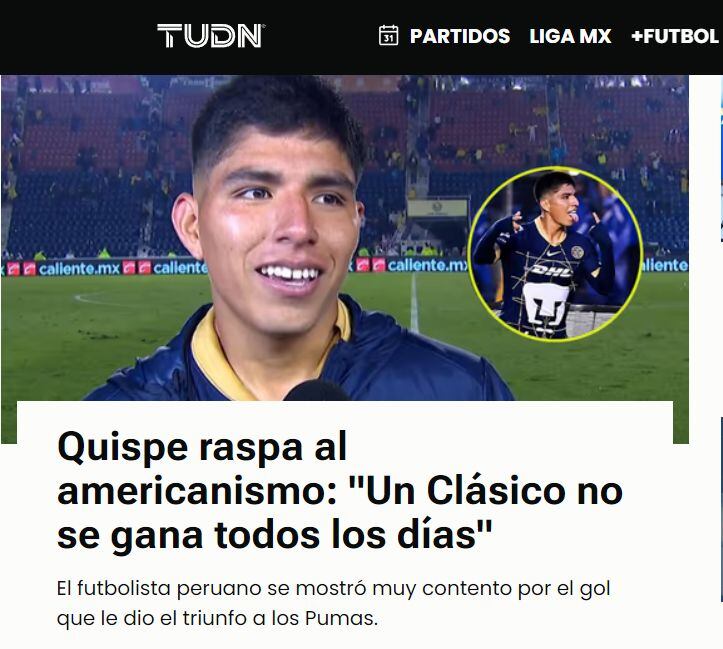
Task: Click the partially visible lower right sidebar card
Action: pos(721,509)
